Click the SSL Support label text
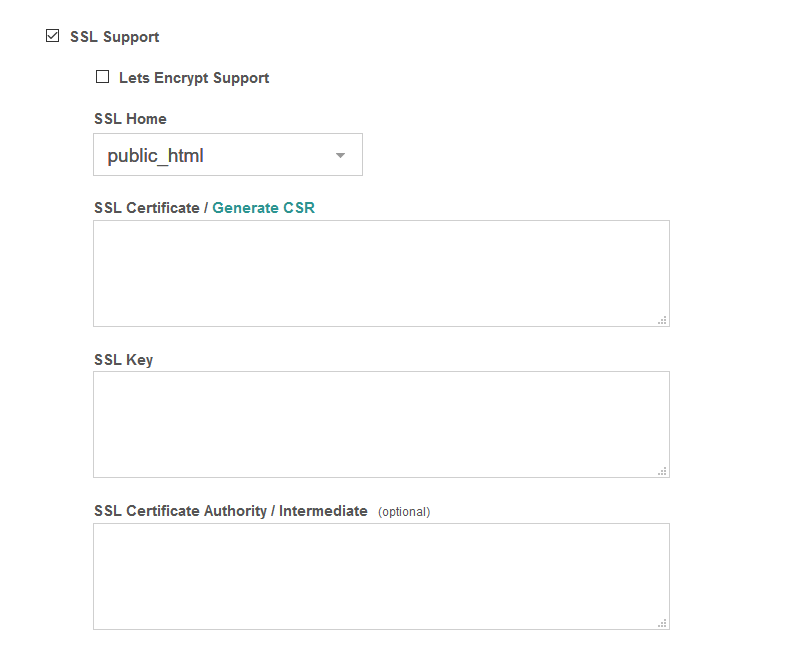The image size is (785, 666). coord(114,37)
